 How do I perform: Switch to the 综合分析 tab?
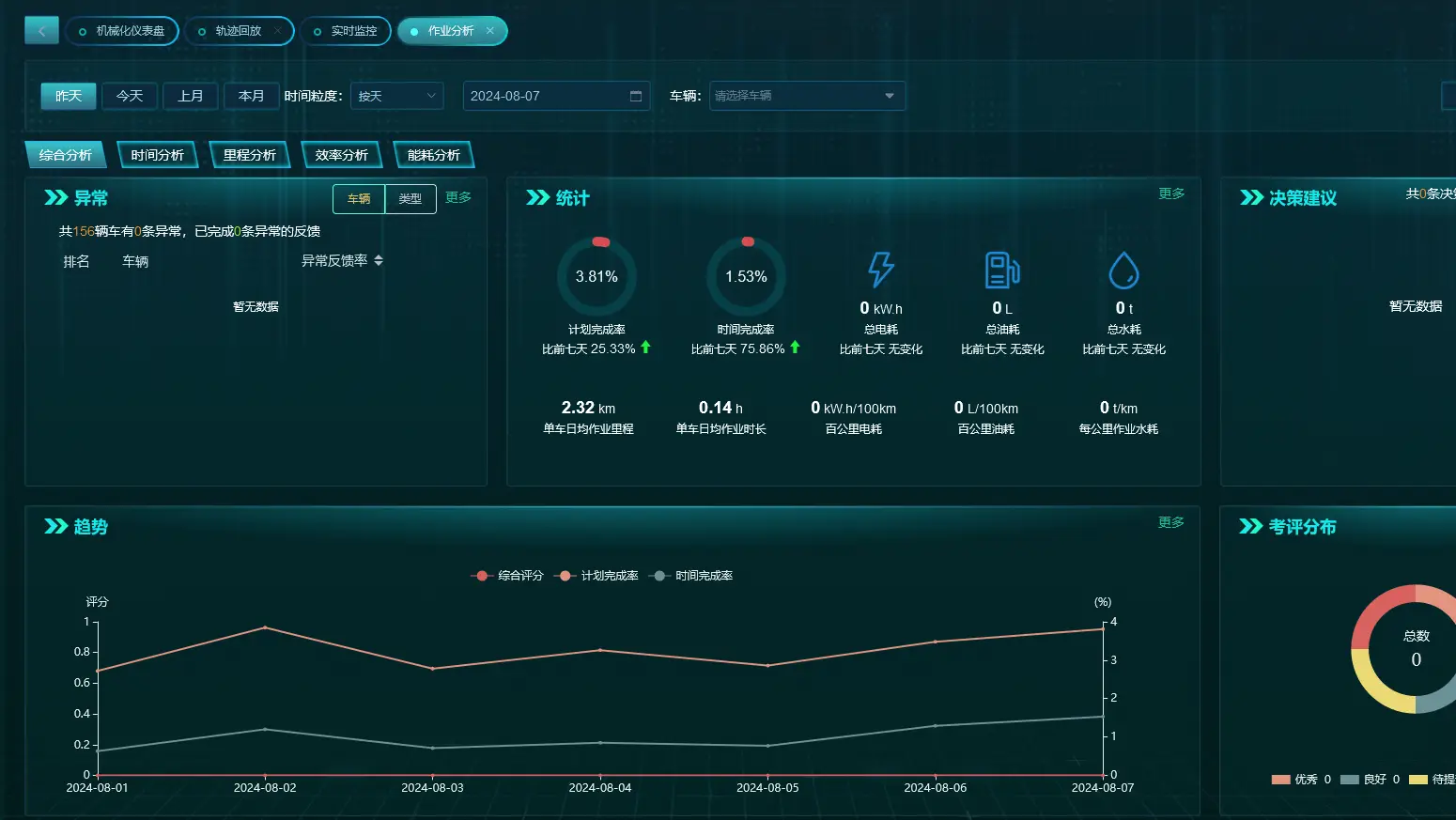pos(66,155)
